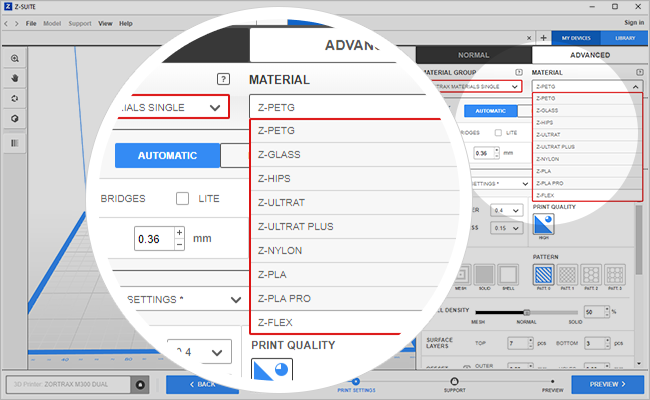Viewport: 650px width, 400px height.
Task: Click the 3D Printer ZORTRAX M300 DUAL field
Action: [x=68, y=385]
